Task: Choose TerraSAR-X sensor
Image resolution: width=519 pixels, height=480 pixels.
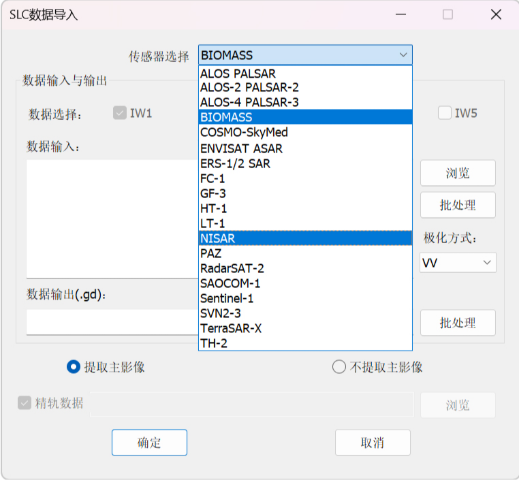Action: [305, 328]
